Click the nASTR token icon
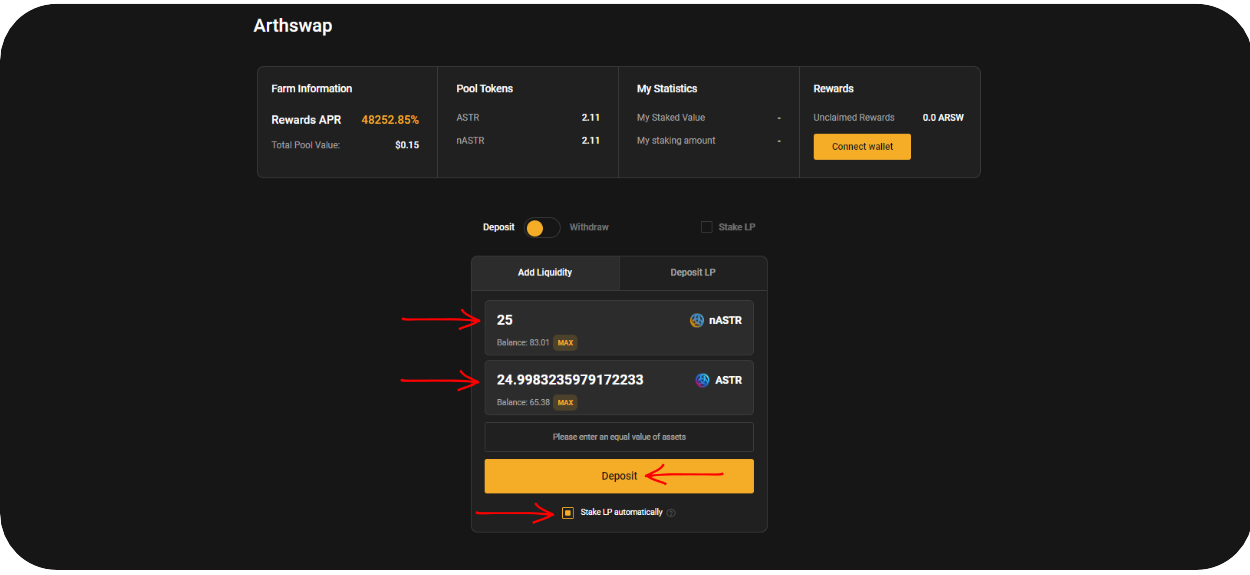 [x=697, y=321]
